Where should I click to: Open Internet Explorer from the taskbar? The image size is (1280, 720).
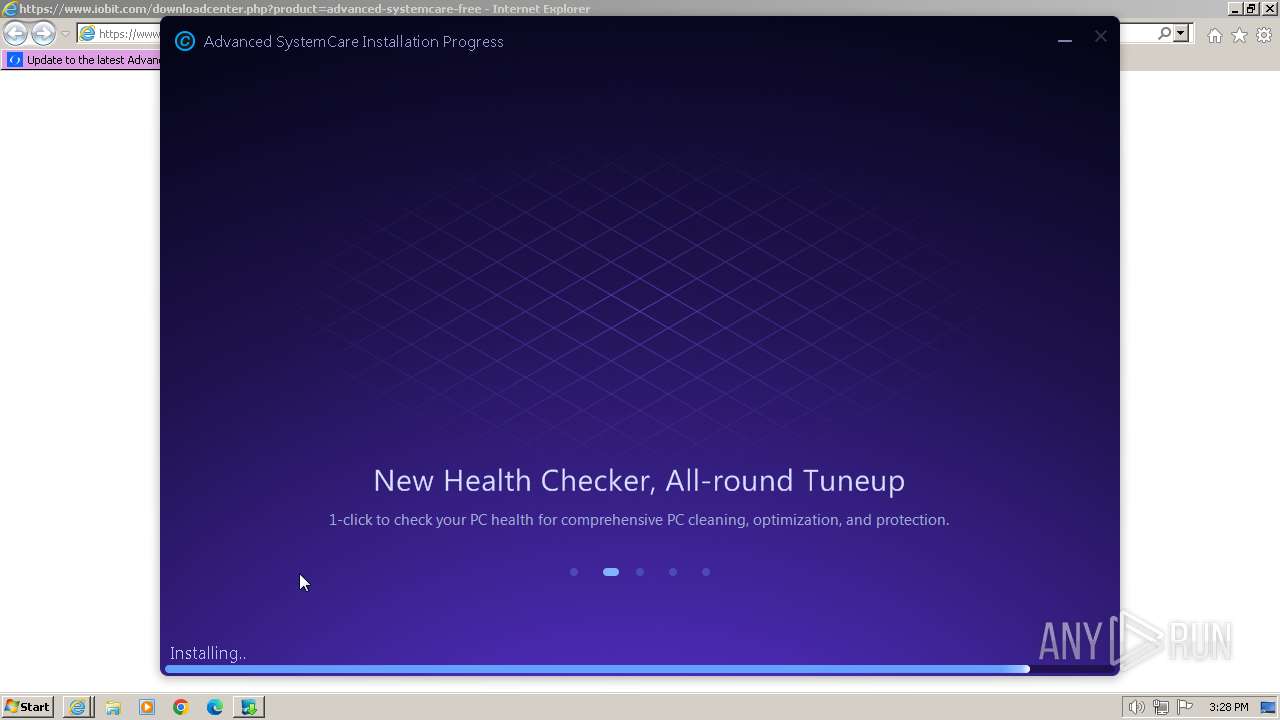78,707
